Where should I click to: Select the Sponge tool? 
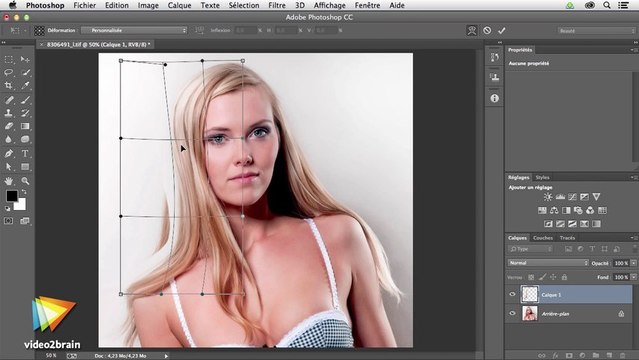tap(25, 139)
